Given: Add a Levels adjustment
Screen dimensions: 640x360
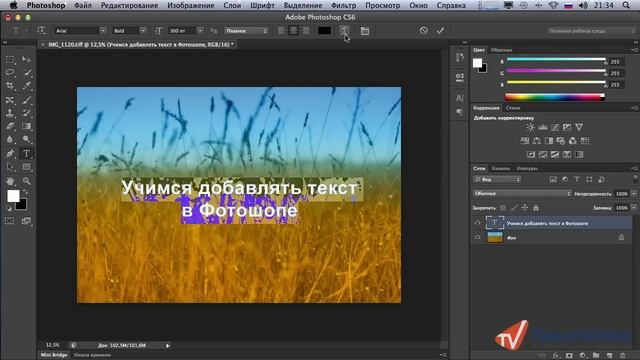Looking at the screenshot, I should click(x=542, y=127).
